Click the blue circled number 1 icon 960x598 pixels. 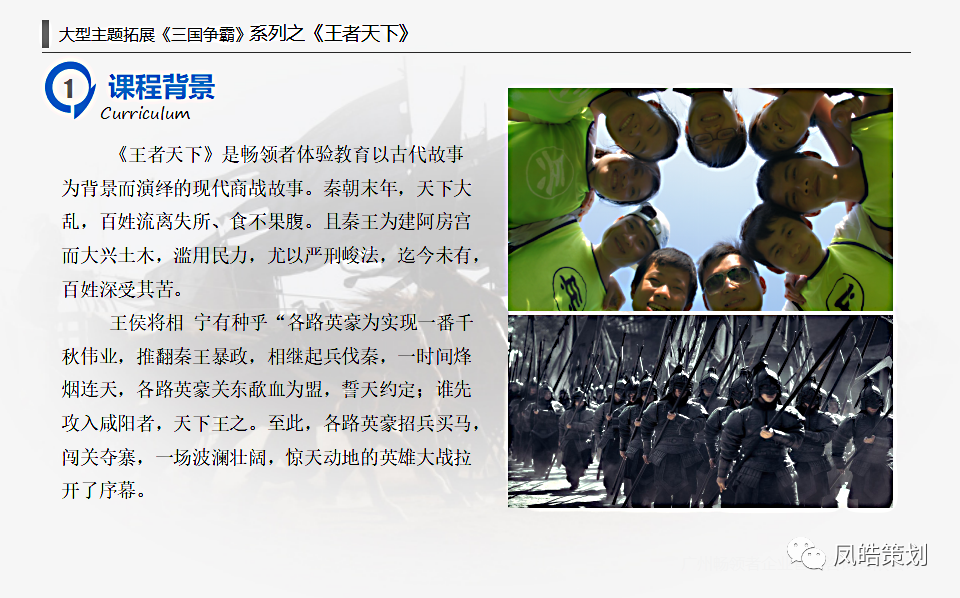coord(70,89)
